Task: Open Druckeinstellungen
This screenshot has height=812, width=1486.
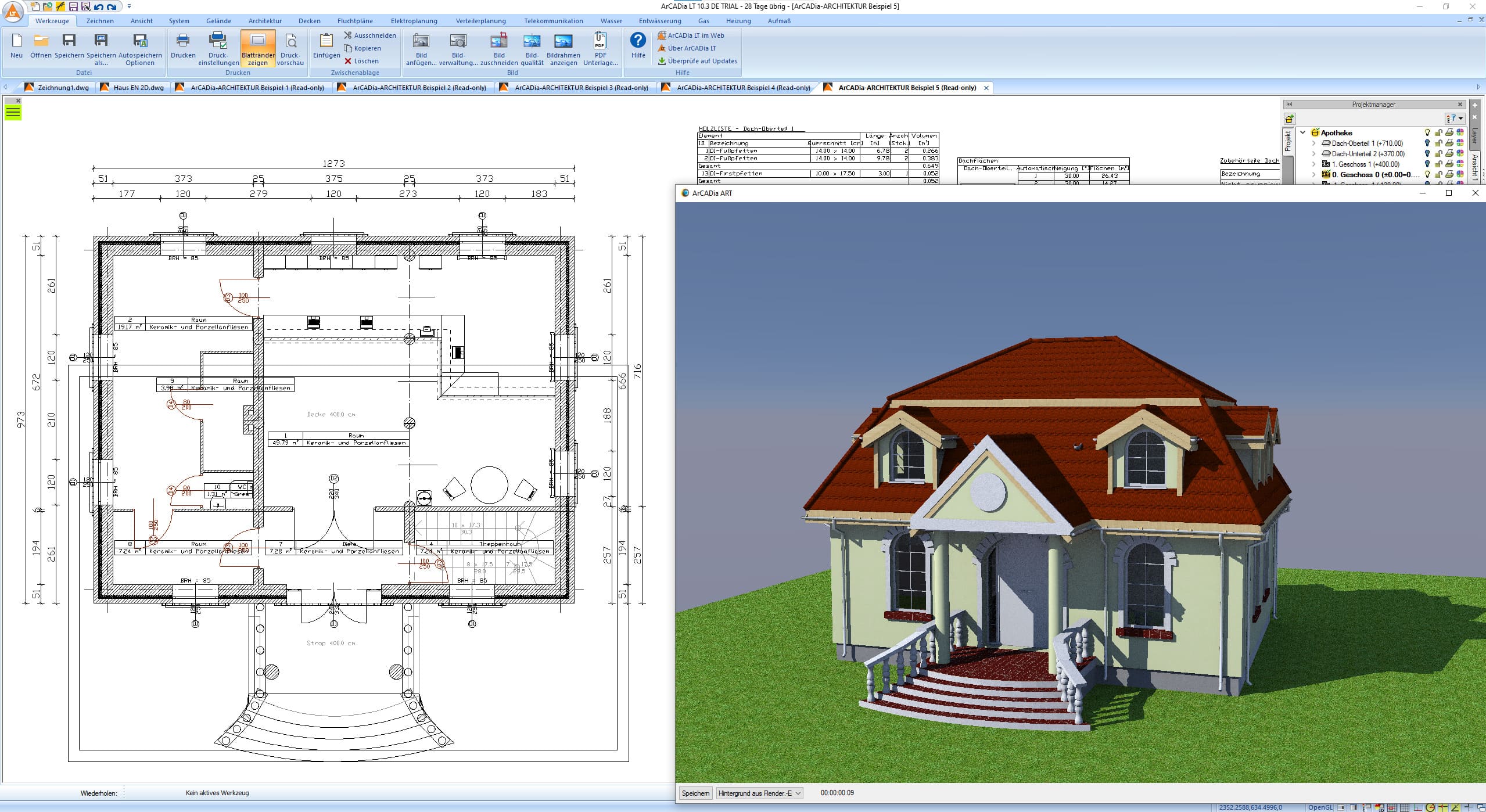Action: coord(218,49)
